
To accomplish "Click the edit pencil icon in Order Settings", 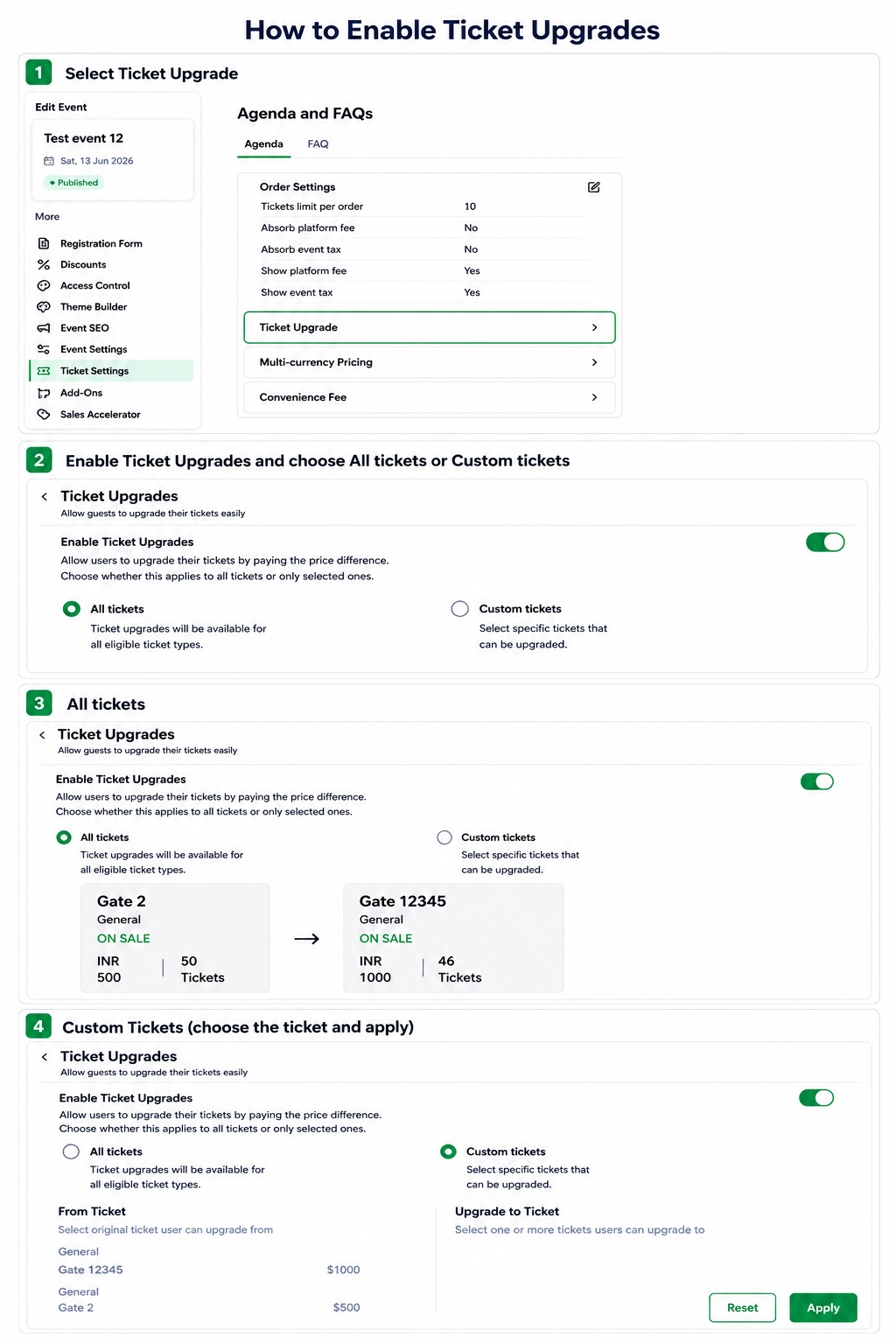I will (x=594, y=187).
